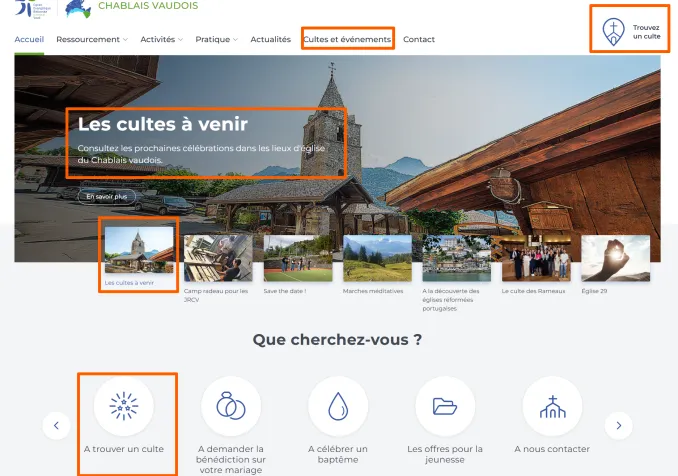Screen dimensions: 678x476
Task: Expand the Activités dropdown menu
Action: pos(162,40)
